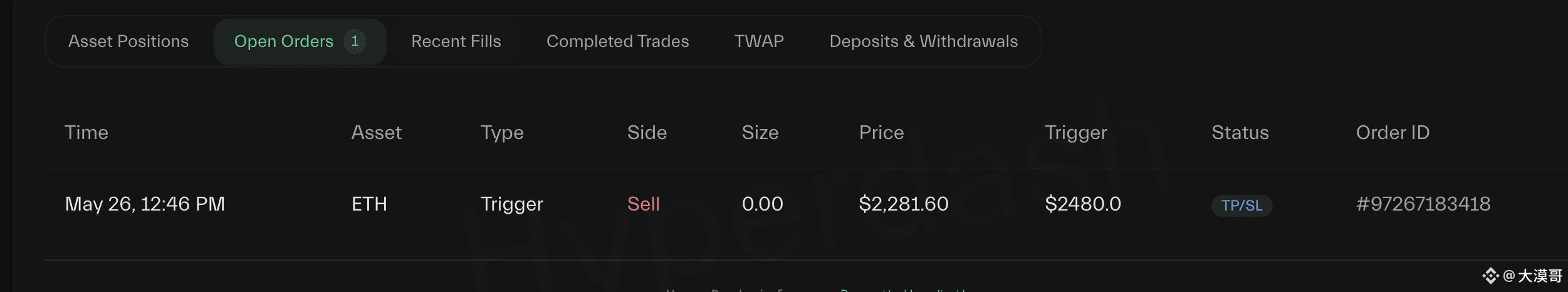This screenshot has height=292, width=1568.
Task: Click the Type column header
Action: [502, 133]
